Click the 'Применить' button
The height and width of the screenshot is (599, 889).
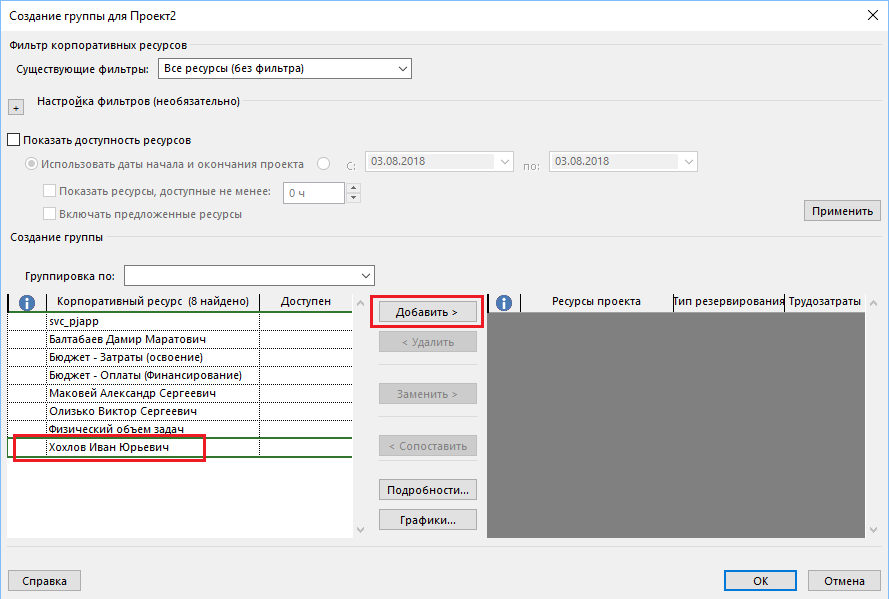pyautogui.click(x=842, y=211)
